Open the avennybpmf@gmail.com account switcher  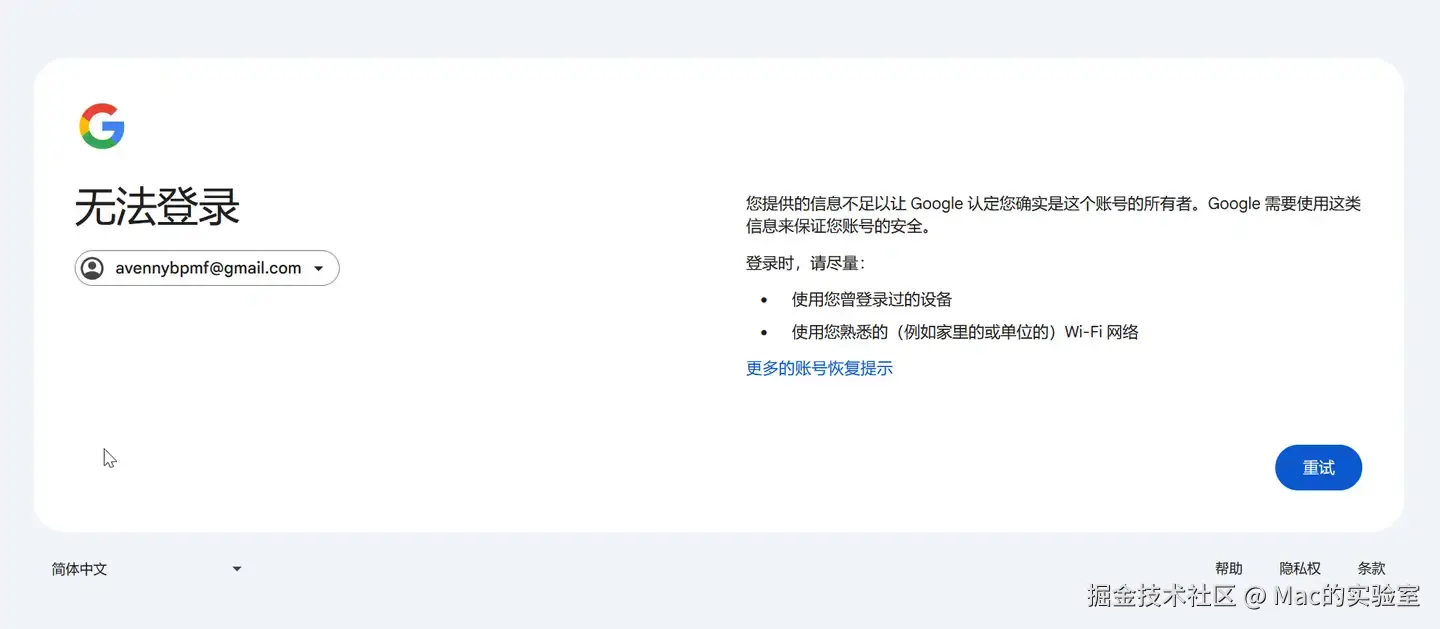tap(207, 268)
